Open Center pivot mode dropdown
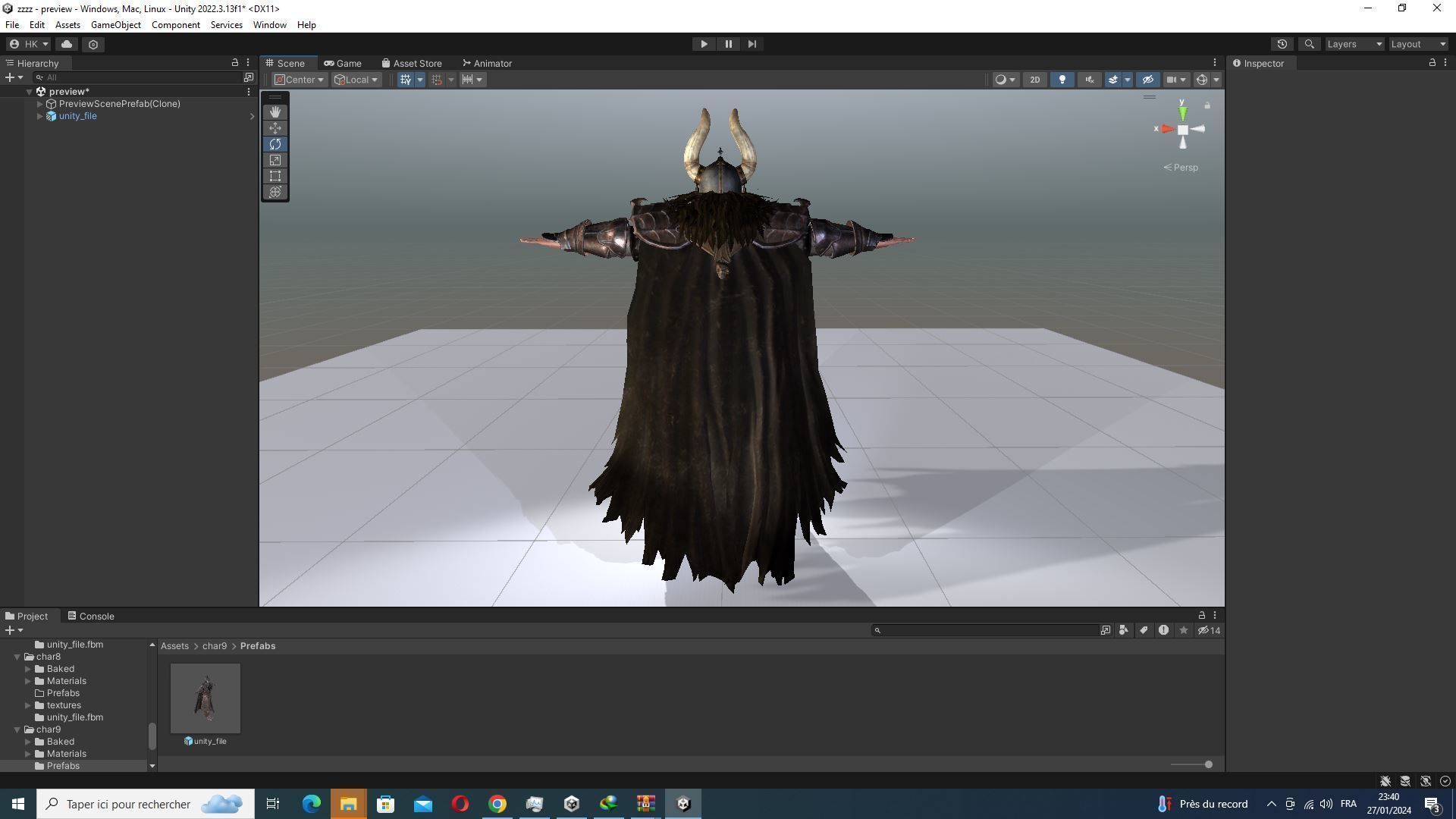Viewport: 1456px width, 819px height. 299,80
